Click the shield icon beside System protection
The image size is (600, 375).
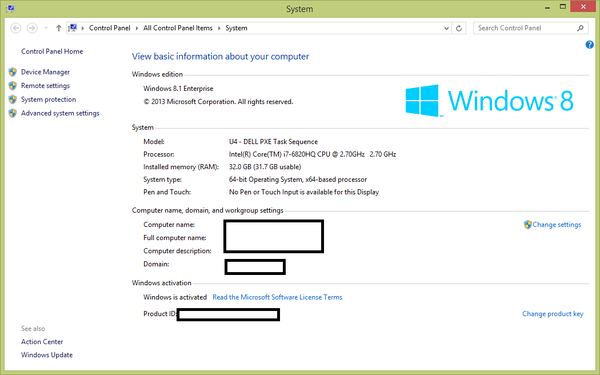(x=13, y=99)
